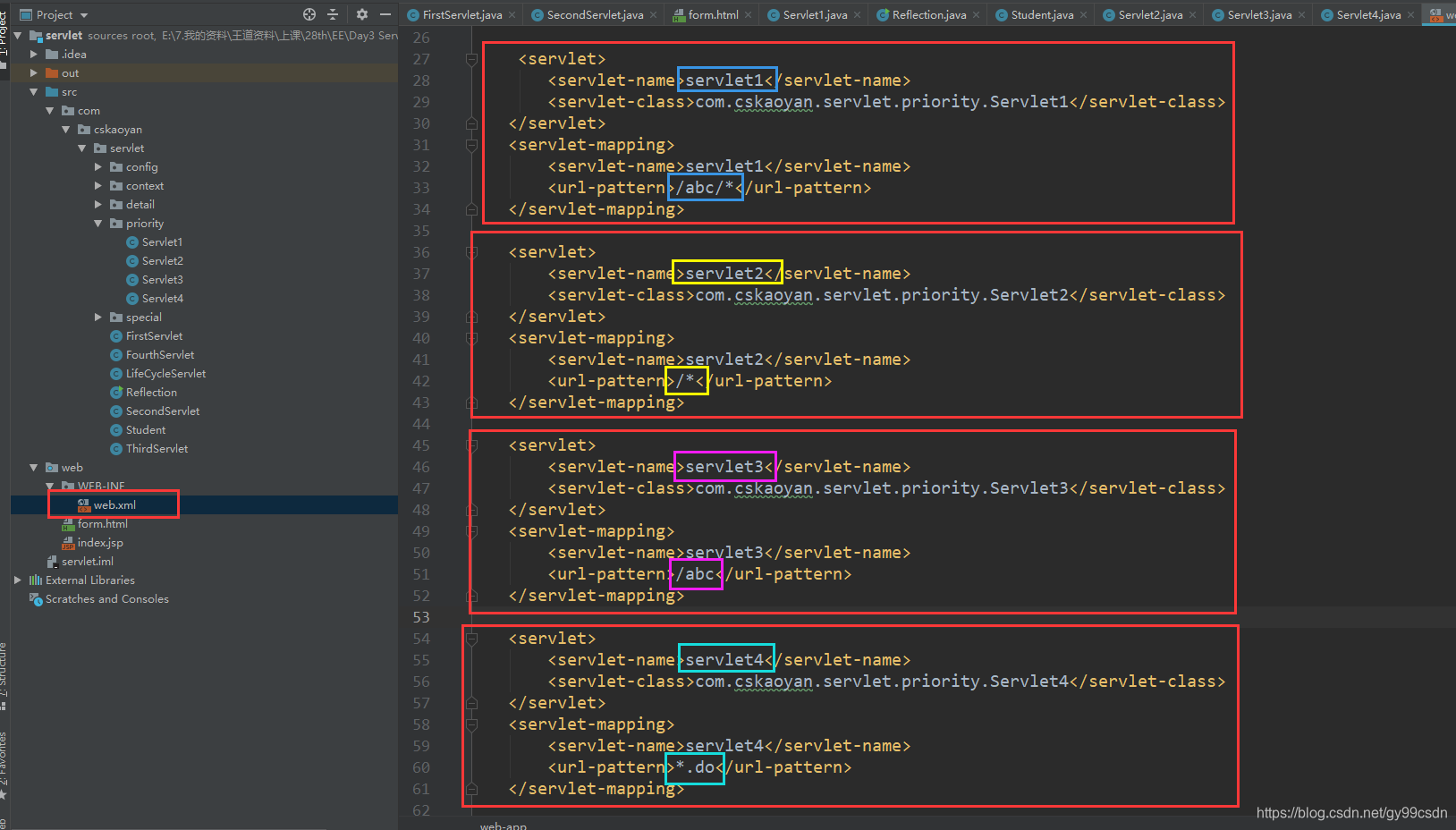1456x830 pixels.
Task: Close the FirstServlet.java tab
Action: pyautogui.click(x=512, y=15)
